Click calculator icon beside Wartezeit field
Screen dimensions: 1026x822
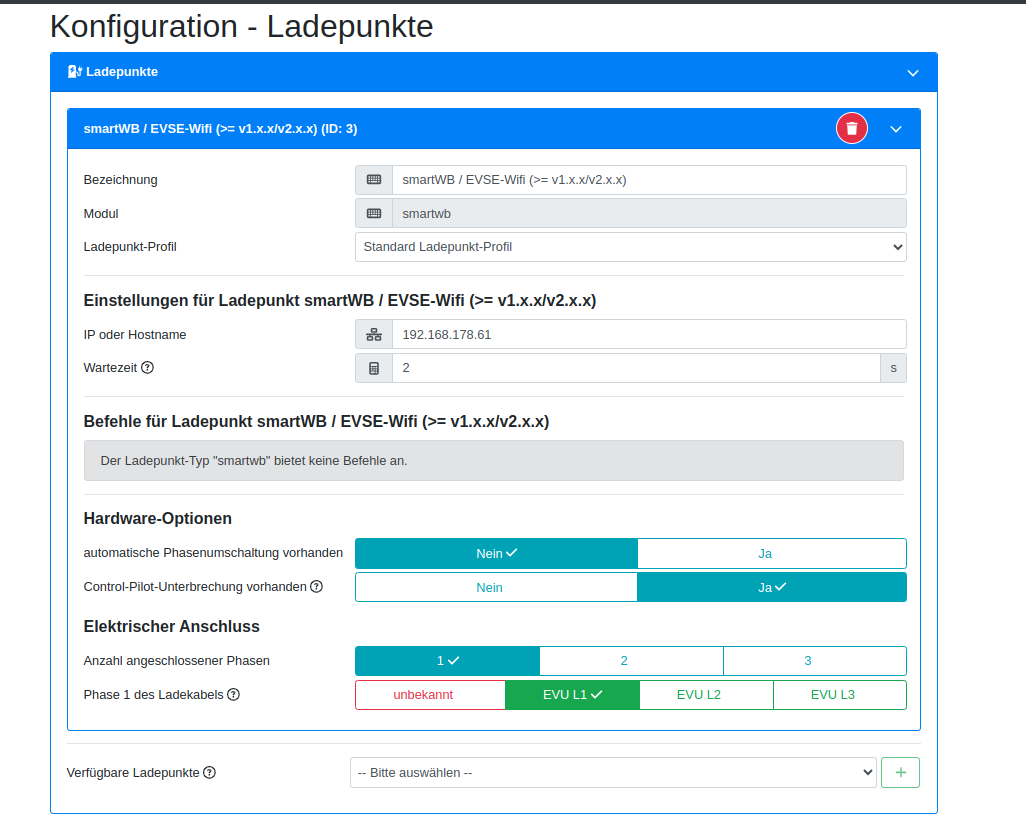pos(374,368)
